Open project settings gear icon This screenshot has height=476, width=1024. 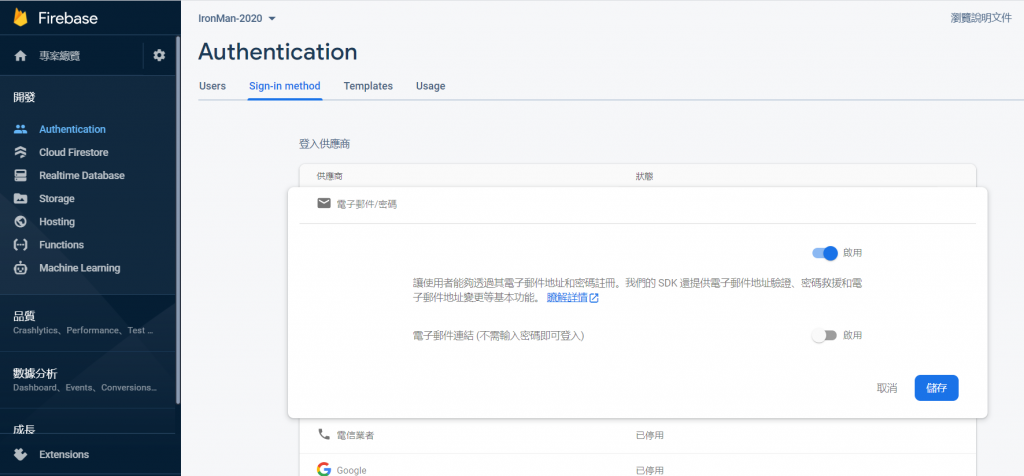pos(159,56)
